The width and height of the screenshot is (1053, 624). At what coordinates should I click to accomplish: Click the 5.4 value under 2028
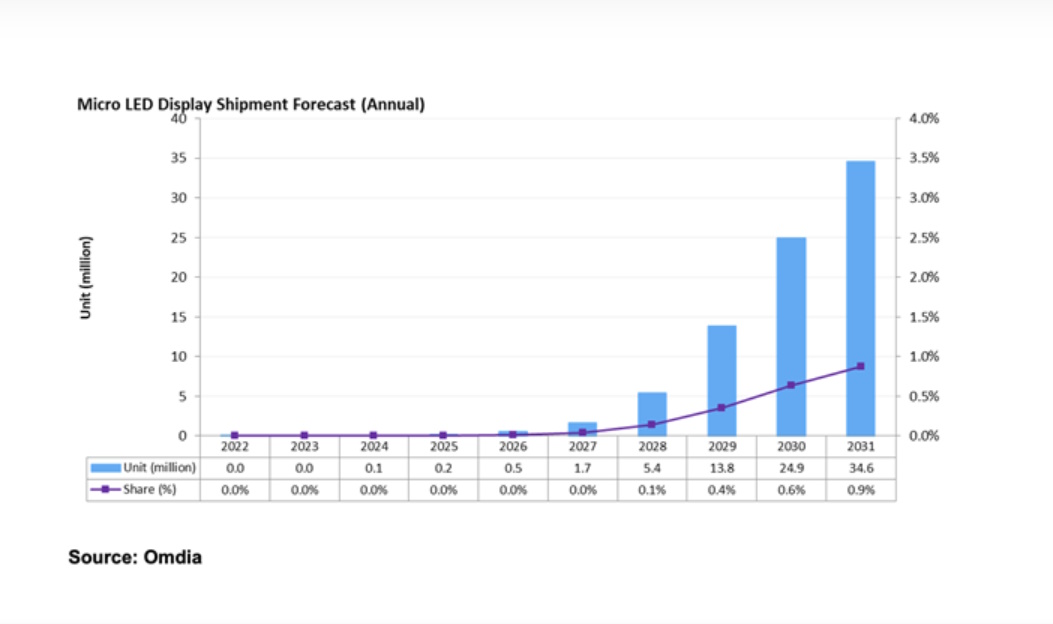tap(652, 467)
